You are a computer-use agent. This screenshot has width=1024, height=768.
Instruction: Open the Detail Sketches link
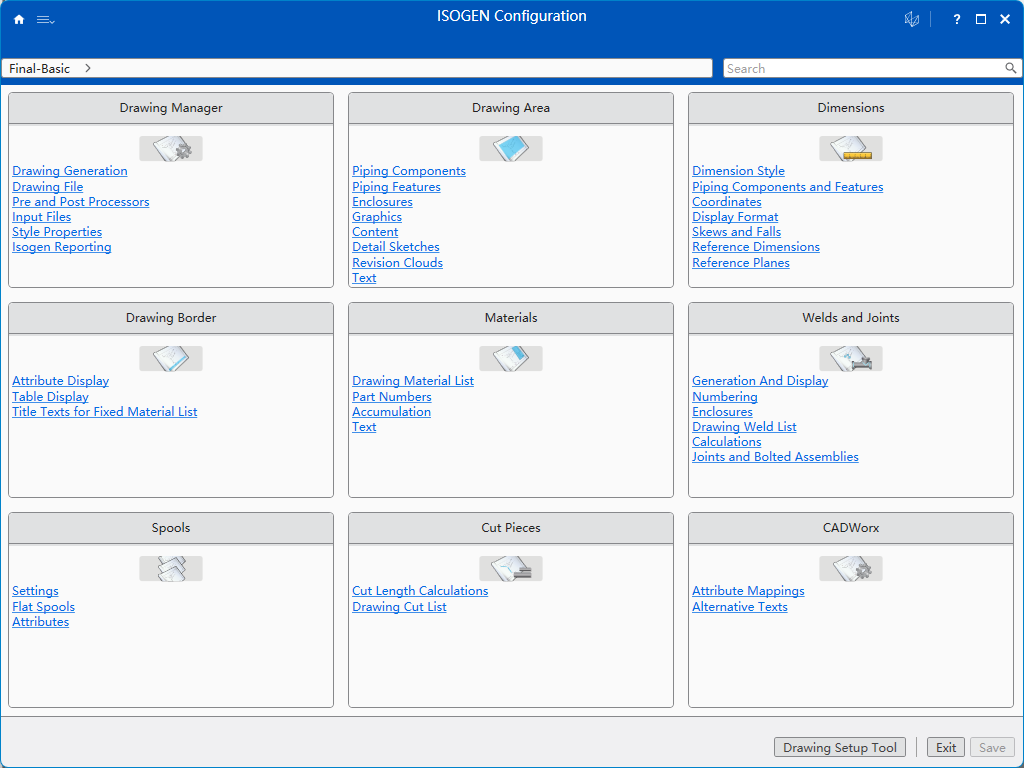click(396, 247)
